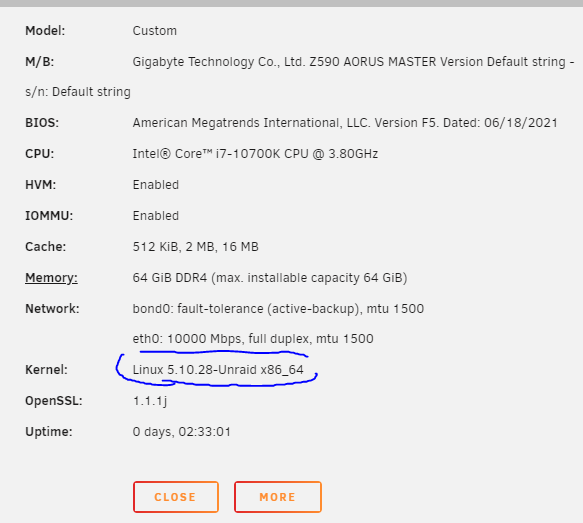
Task: Select the kernel "Linux 5.10.28-Unraid x86_64" text
Action: pos(218,370)
